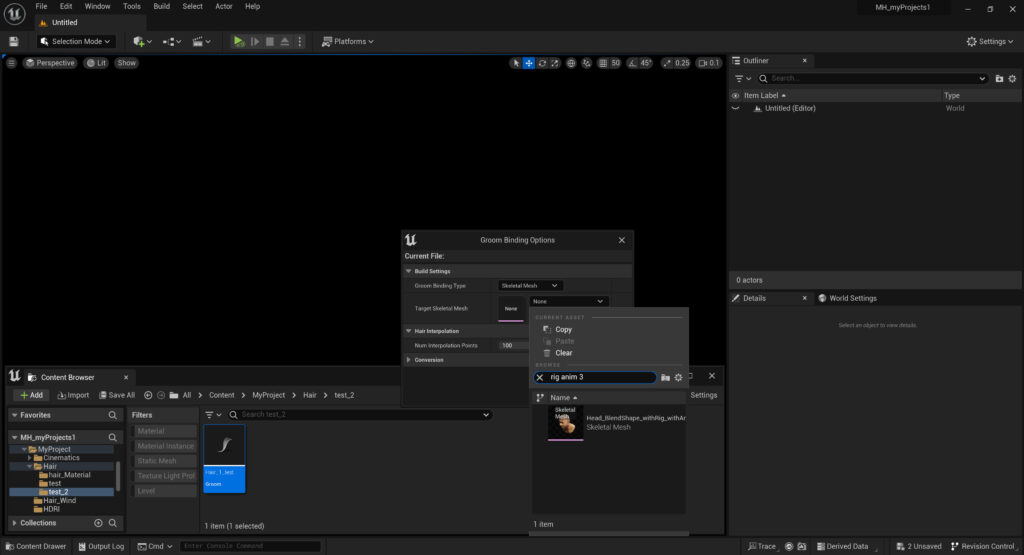
Task: Open the asset picker view options gear
Action: pyautogui.click(x=678, y=377)
